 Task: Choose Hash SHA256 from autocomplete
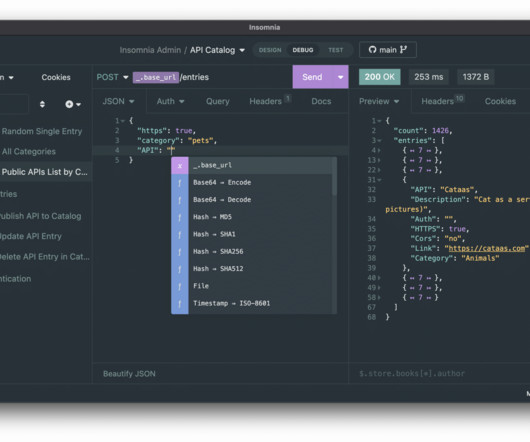point(252,252)
